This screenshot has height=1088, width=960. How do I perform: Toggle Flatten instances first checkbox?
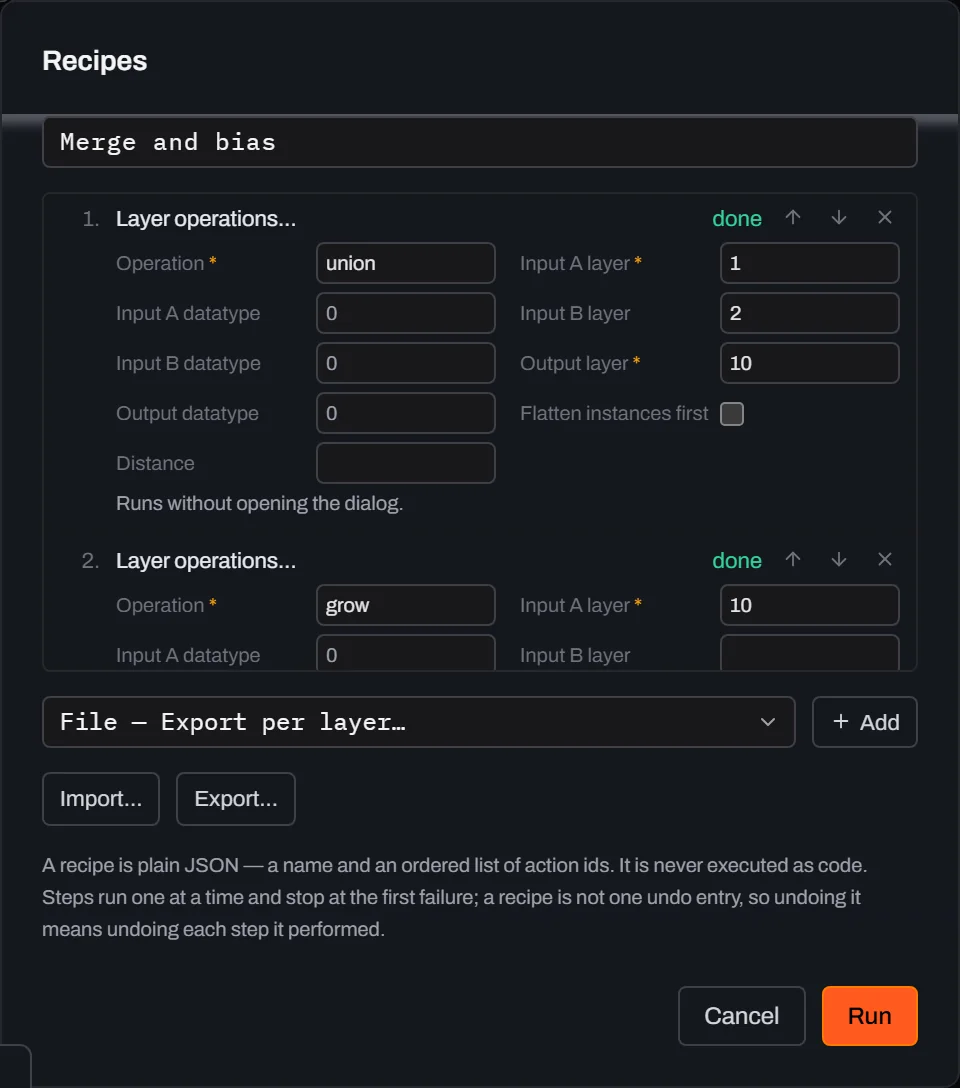click(x=732, y=414)
